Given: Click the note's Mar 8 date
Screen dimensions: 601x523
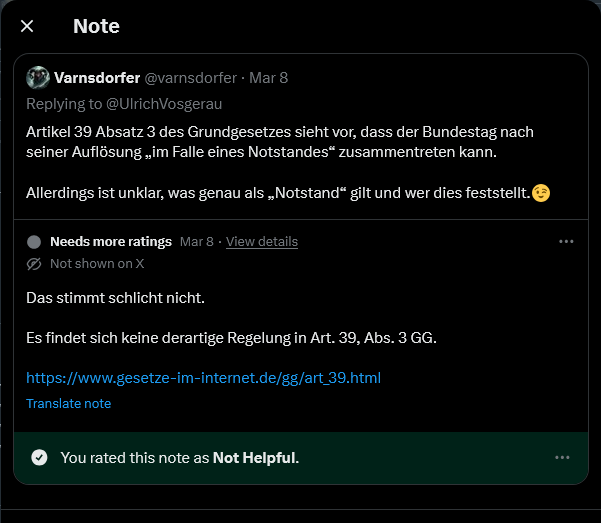Looking at the screenshot, I should point(196,242).
